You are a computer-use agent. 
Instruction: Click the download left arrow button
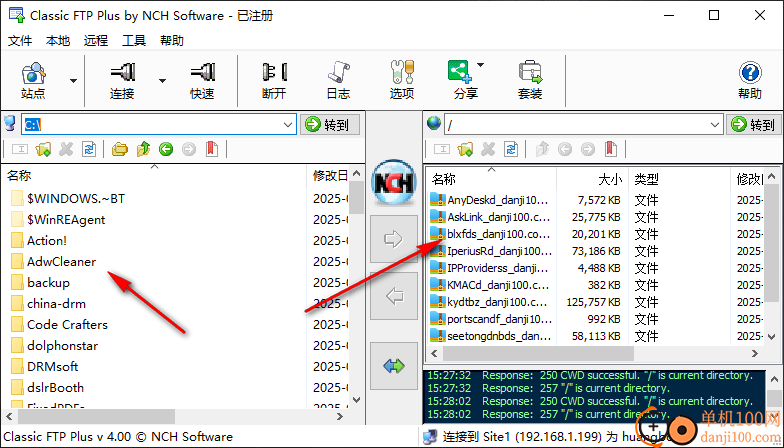tap(394, 296)
